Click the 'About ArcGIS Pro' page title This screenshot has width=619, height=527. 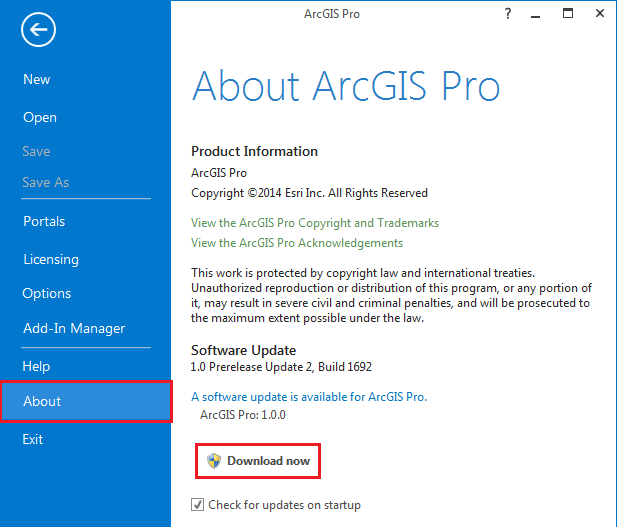pyautogui.click(x=346, y=86)
